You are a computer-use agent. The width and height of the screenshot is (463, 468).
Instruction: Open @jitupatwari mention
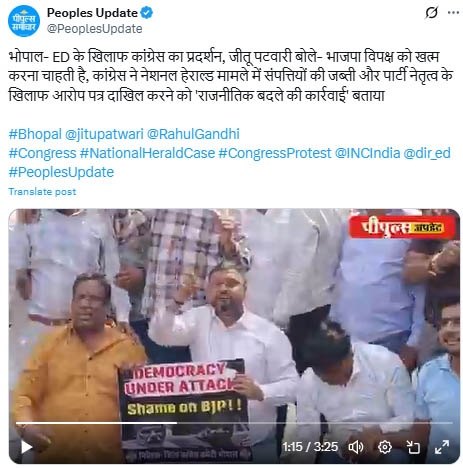click(104, 134)
